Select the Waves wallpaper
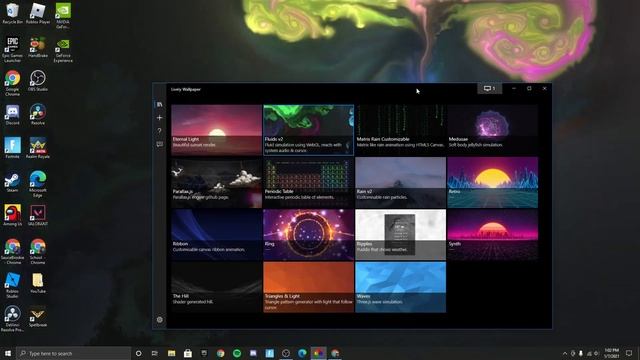The width and height of the screenshot is (640, 360). (x=400, y=287)
